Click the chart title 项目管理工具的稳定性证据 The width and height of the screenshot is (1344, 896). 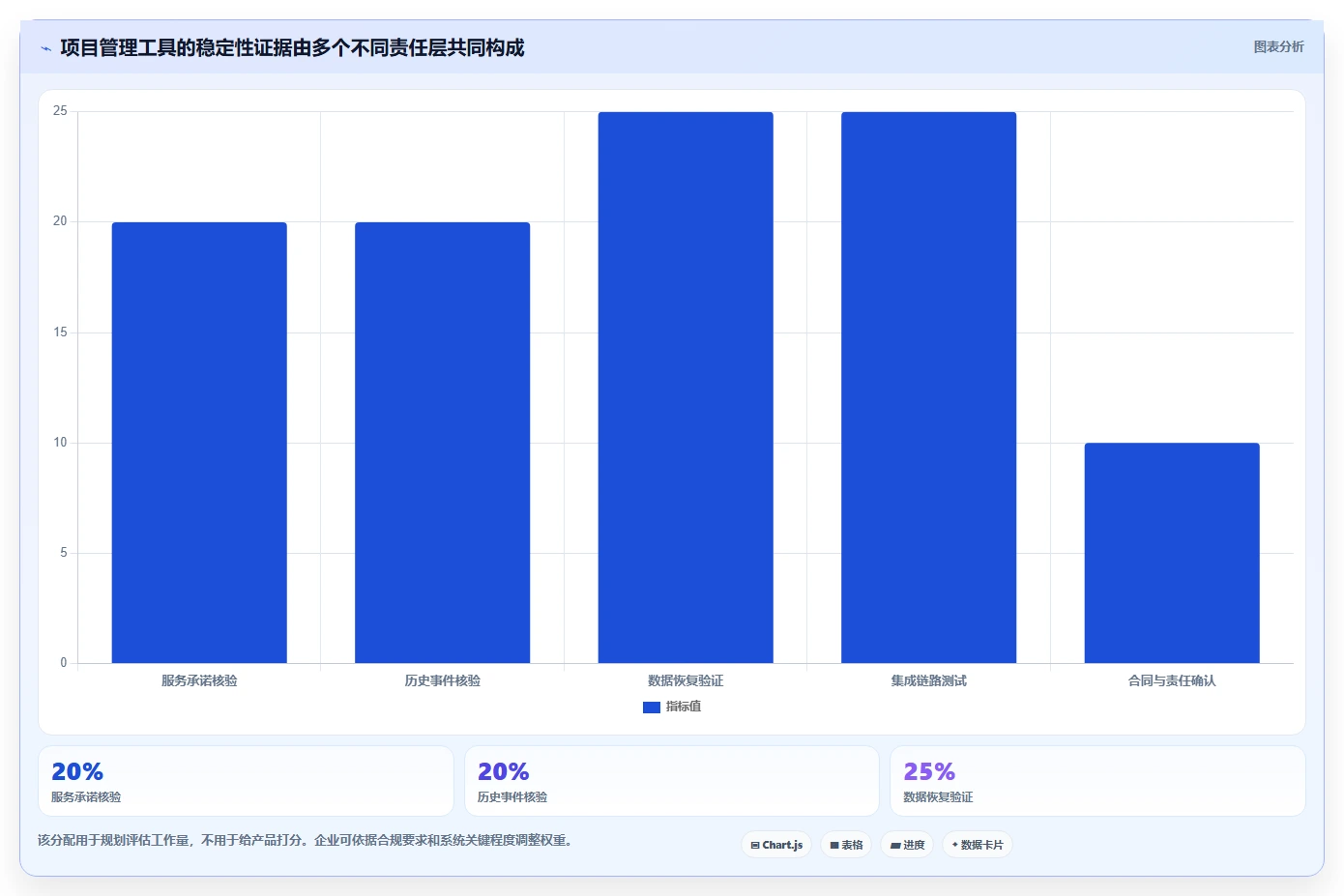click(x=292, y=47)
